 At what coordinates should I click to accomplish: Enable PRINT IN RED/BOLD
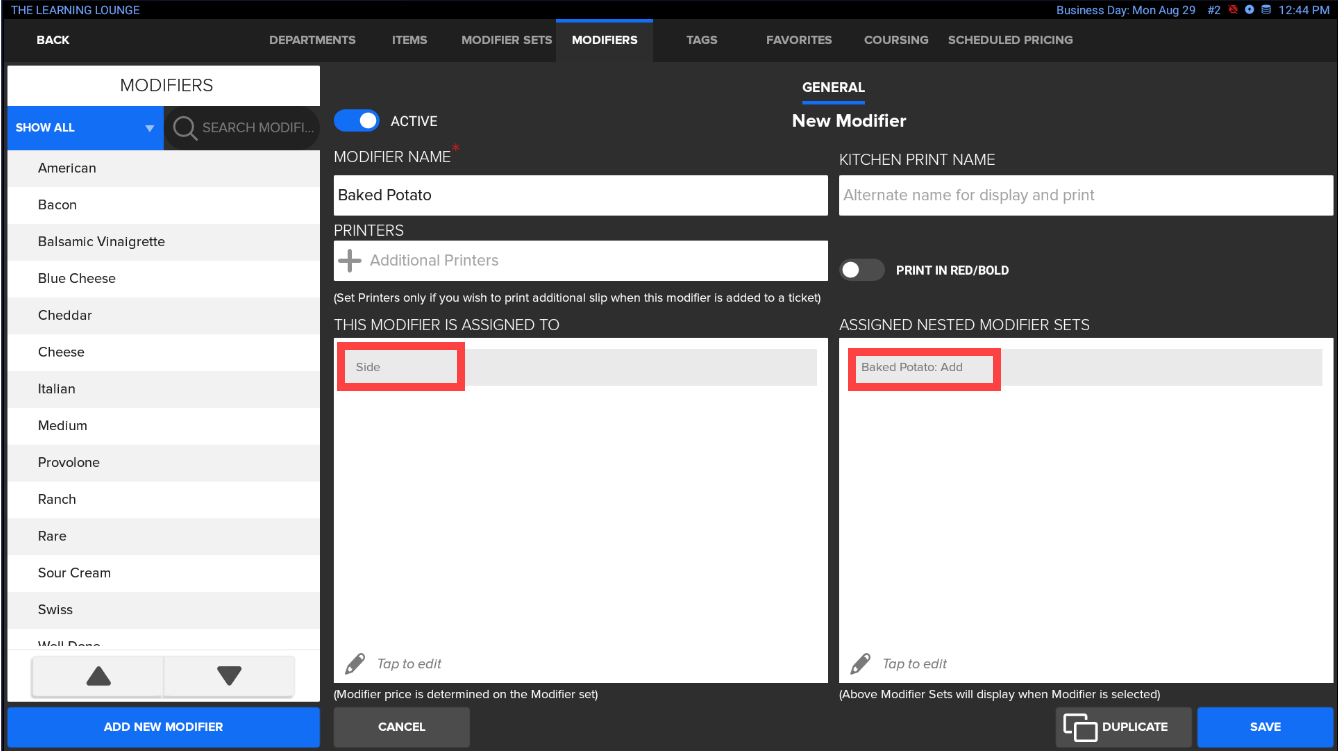tap(861, 270)
